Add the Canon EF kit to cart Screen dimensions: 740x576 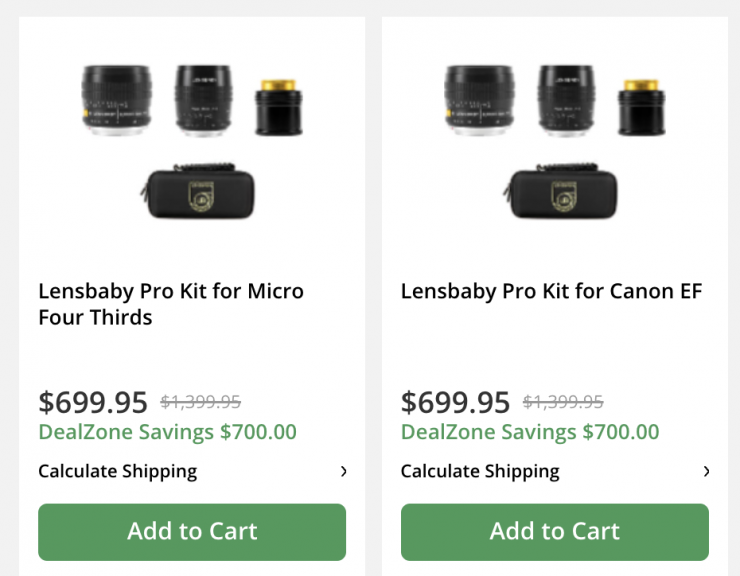554,531
